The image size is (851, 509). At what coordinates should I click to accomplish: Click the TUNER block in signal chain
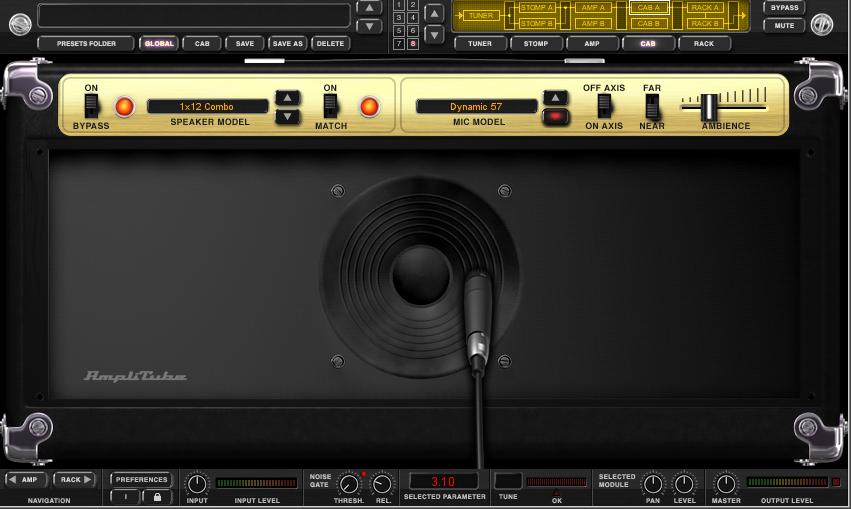(481, 16)
